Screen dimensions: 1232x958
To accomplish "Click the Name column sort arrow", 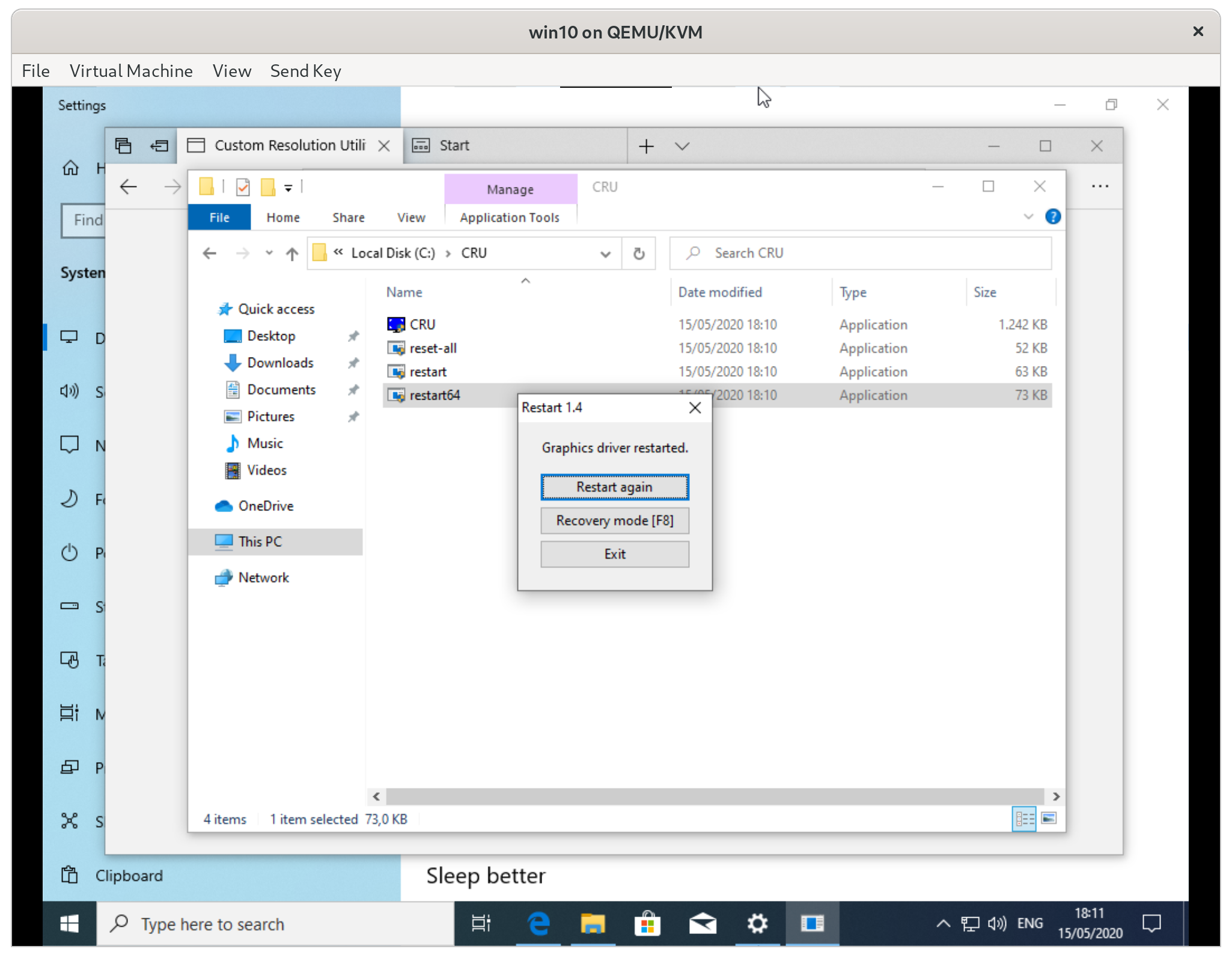I will click(525, 280).
